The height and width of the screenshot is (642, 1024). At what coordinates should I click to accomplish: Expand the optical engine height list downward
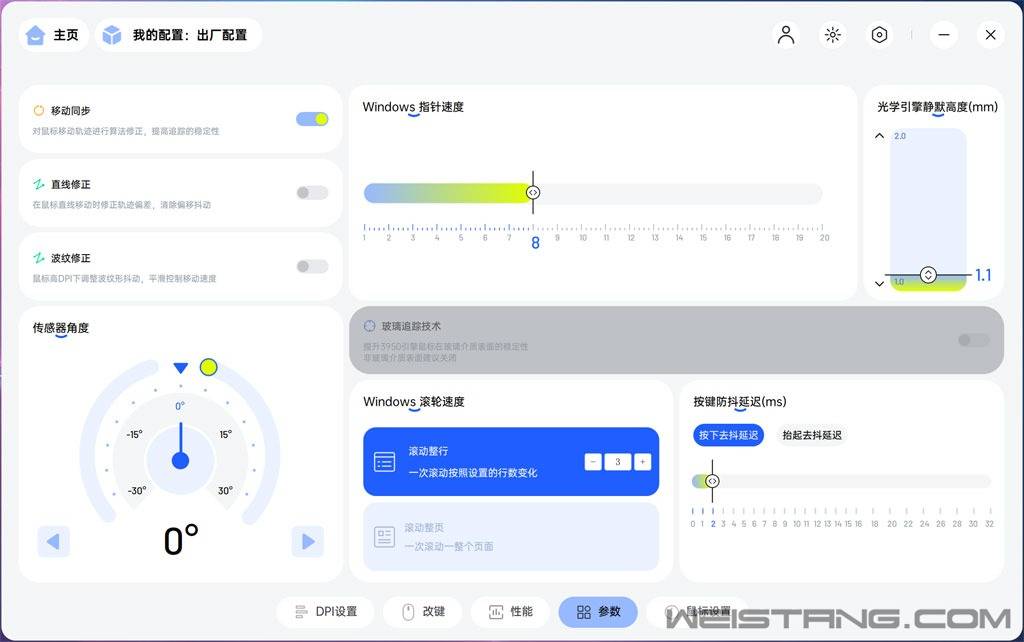click(x=880, y=284)
